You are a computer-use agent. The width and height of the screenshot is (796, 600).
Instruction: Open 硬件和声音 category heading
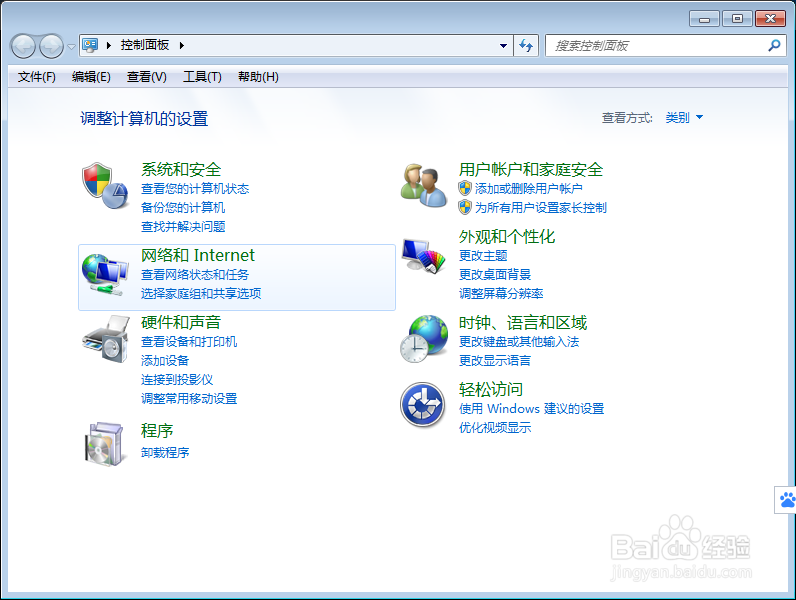click(x=181, y=322)
